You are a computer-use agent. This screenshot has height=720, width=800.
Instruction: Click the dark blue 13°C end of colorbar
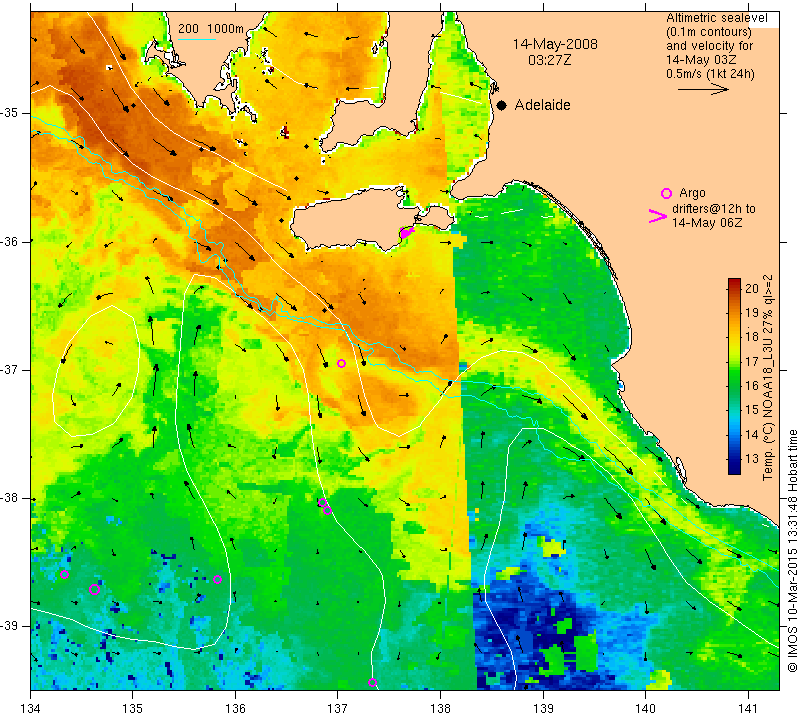click(734, 469)
